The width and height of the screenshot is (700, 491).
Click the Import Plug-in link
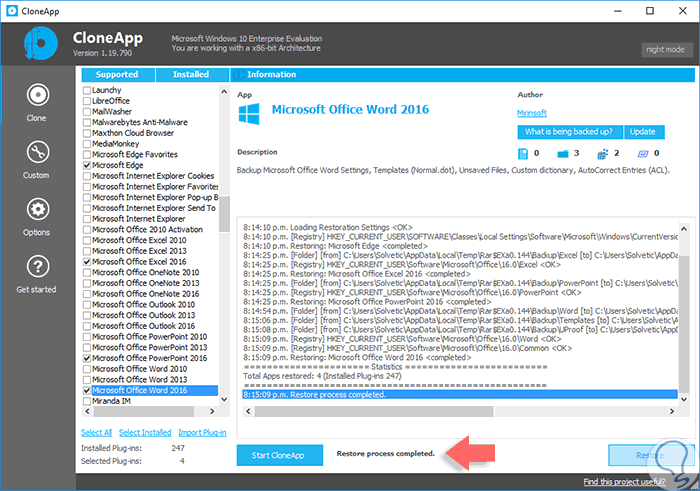[202, 433]
